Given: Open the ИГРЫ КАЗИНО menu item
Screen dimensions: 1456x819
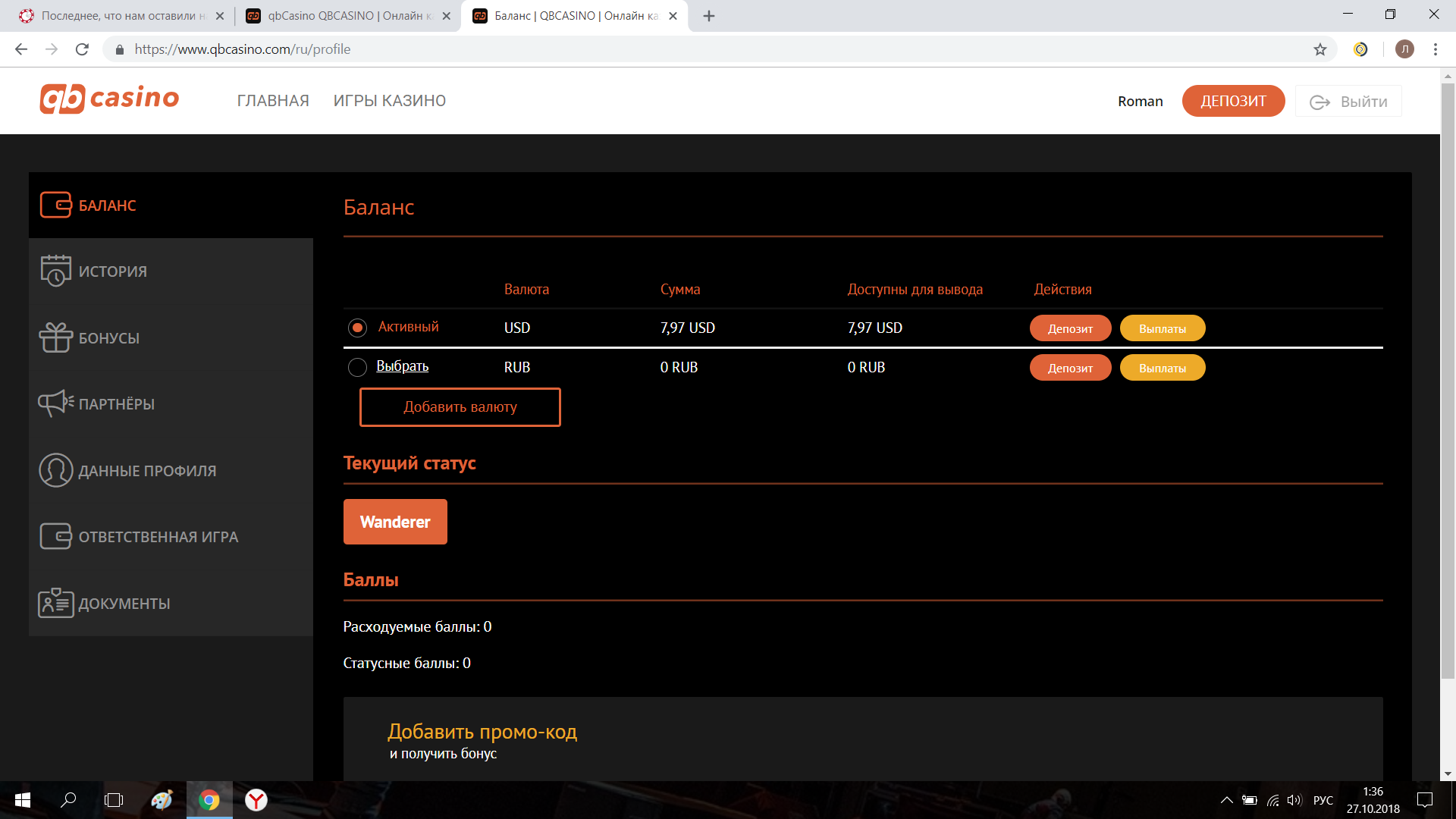Looking at the screenshot, I should coord(389,101).
